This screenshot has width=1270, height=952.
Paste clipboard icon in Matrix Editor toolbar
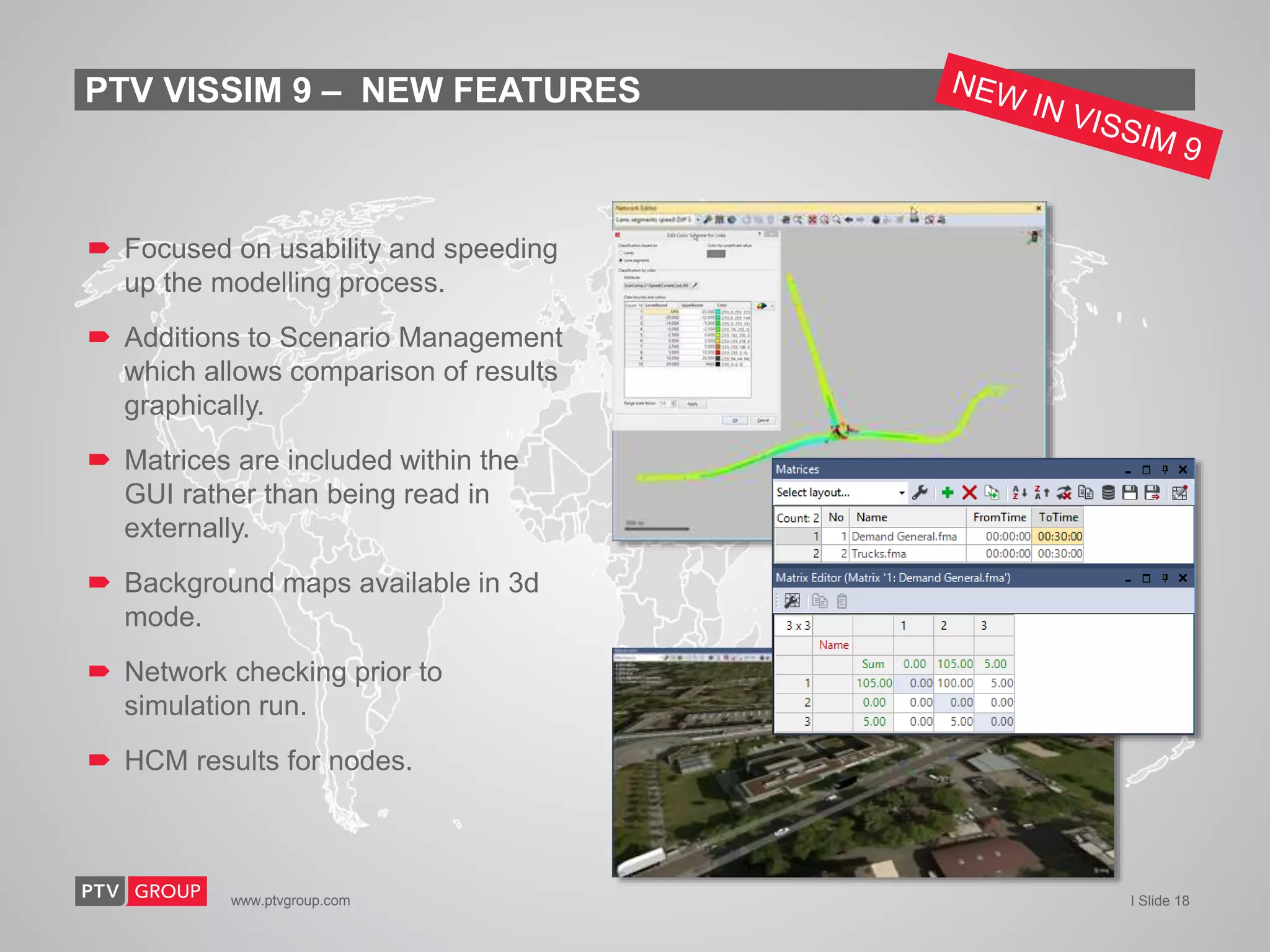[x=841, y=601]
